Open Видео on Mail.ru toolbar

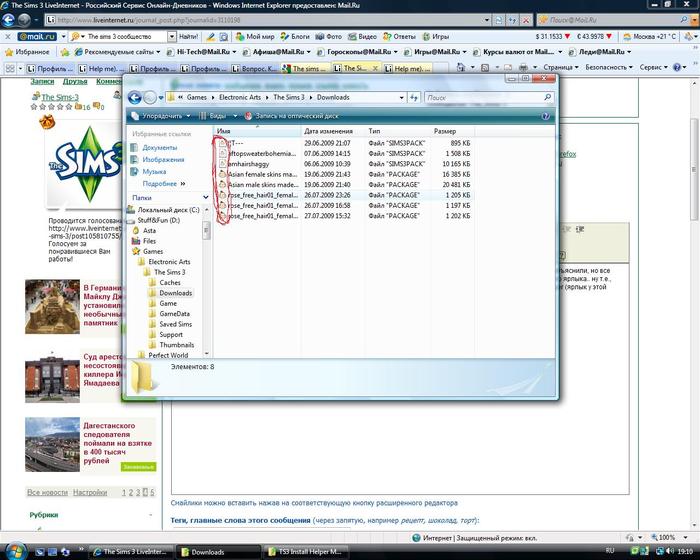362,37
